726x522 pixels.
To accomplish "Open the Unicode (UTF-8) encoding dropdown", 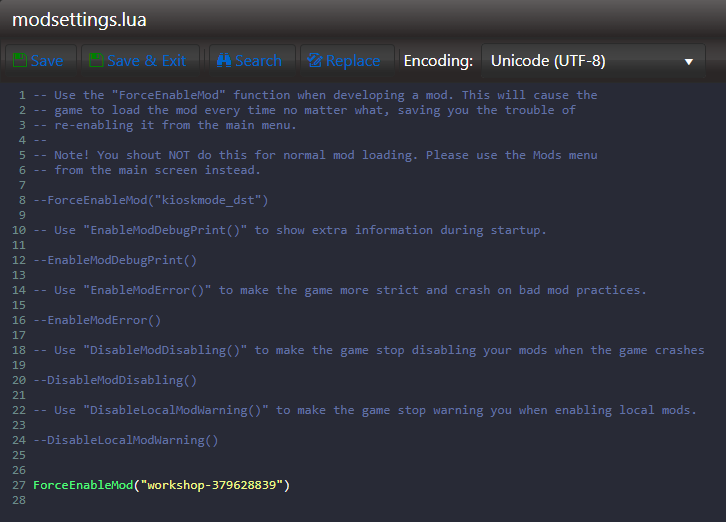I will coord(593,61).
